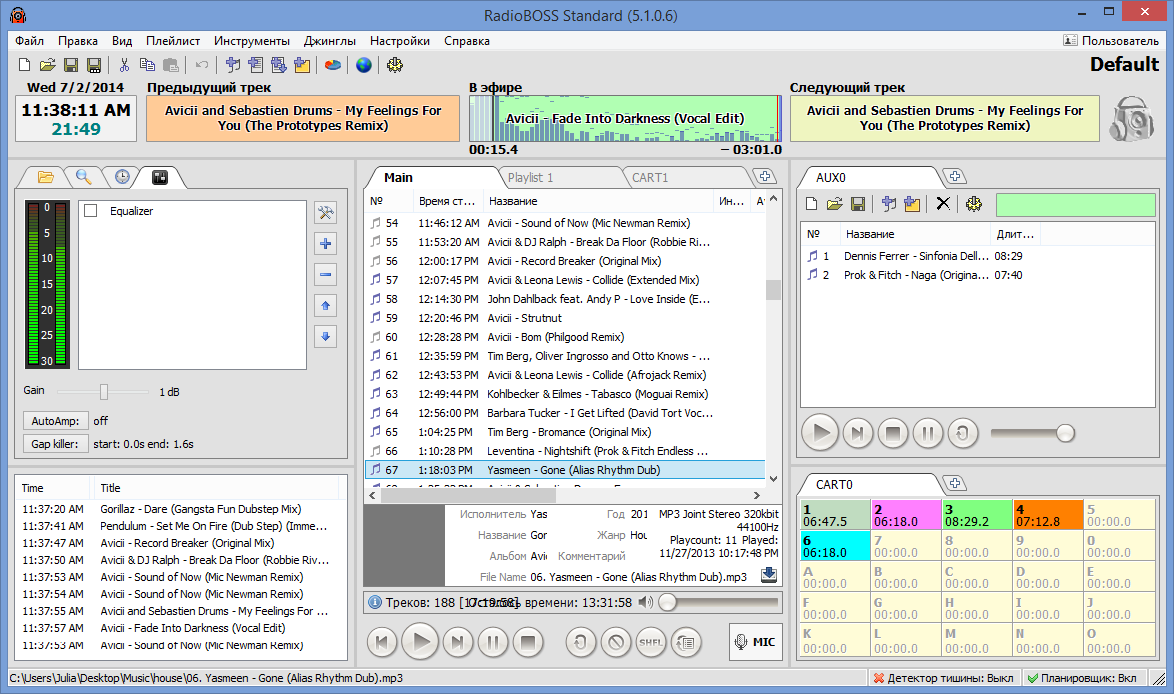Toggle the SHFL shuffle button
The image size is (1174, 694).
coord(651,642)
